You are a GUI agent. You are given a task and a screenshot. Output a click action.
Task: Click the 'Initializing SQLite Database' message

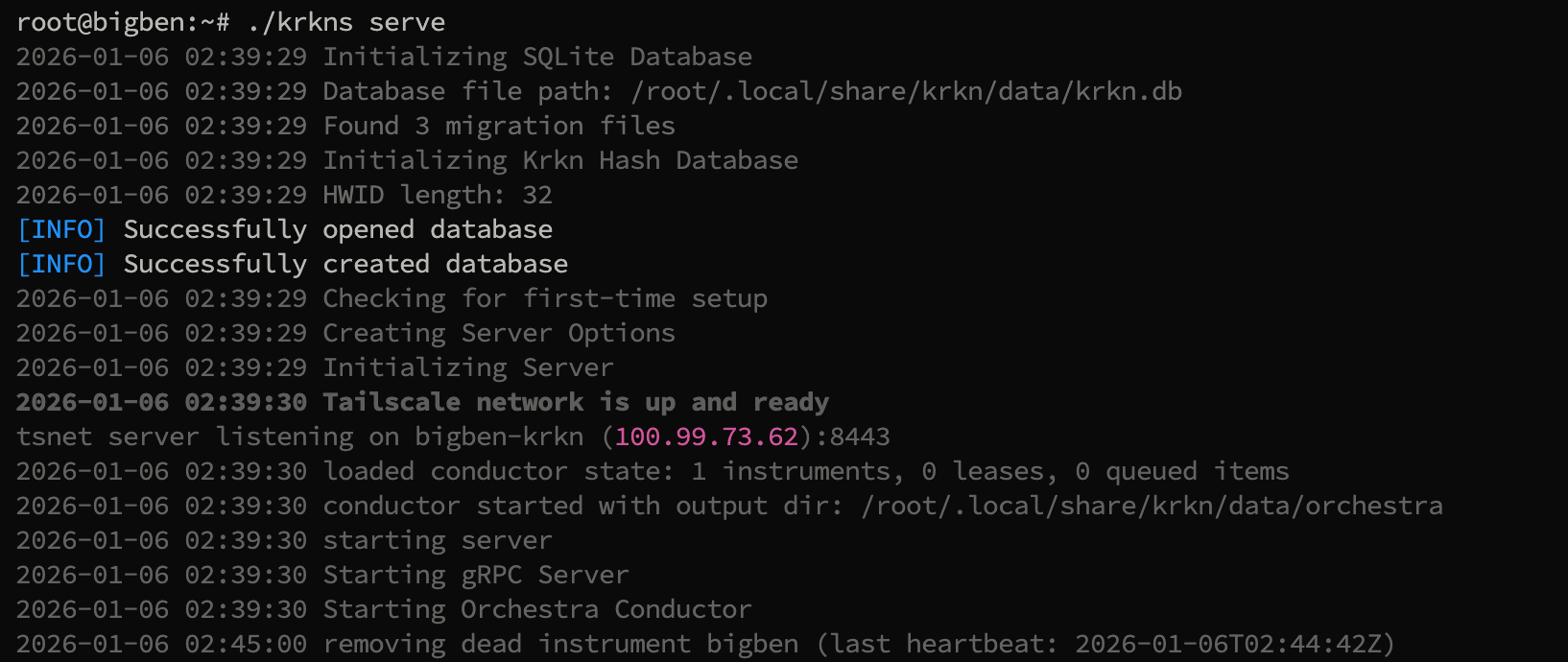[537, 57]
